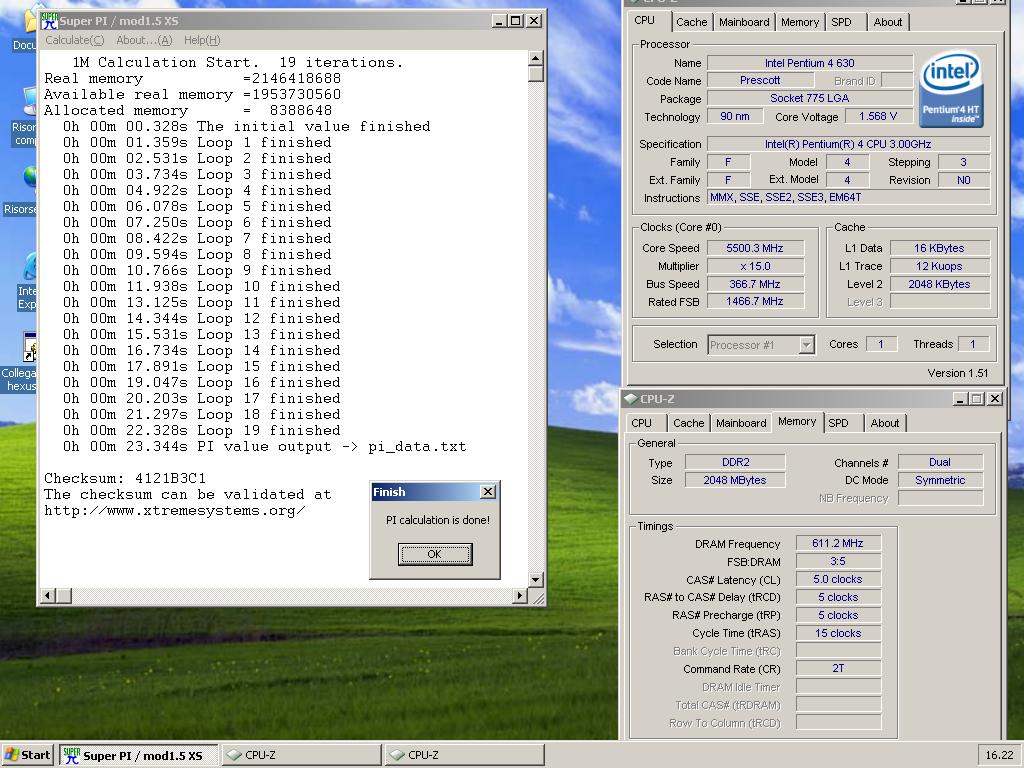Viewport: 1024px width, 768px height.
Task: Click the Channels Dual value
Action: [940, 462]
